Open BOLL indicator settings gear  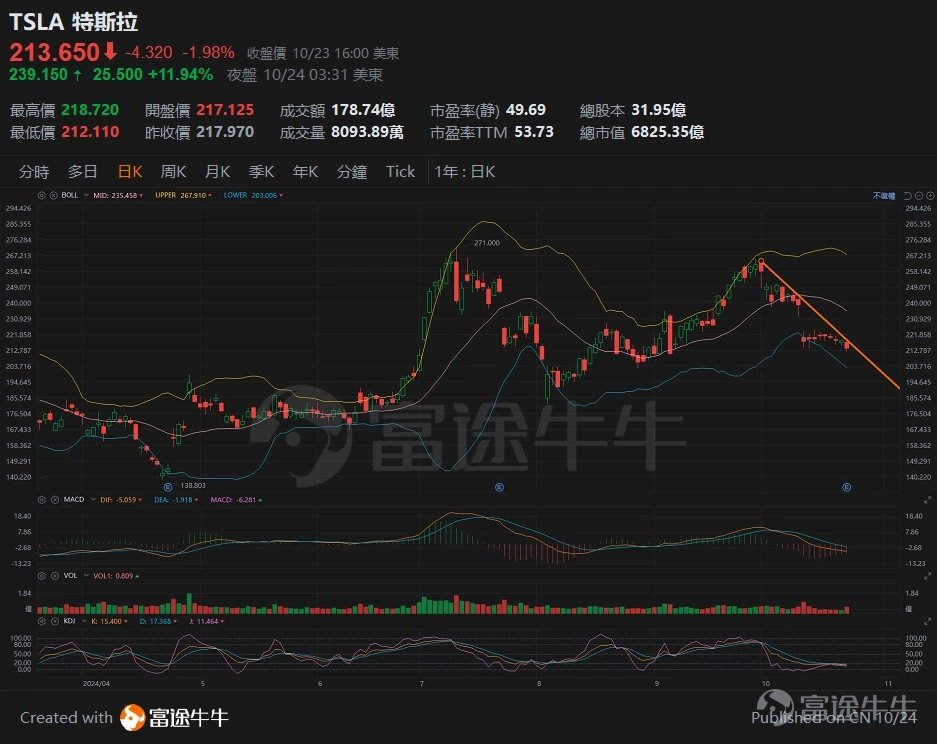[42, 195]
